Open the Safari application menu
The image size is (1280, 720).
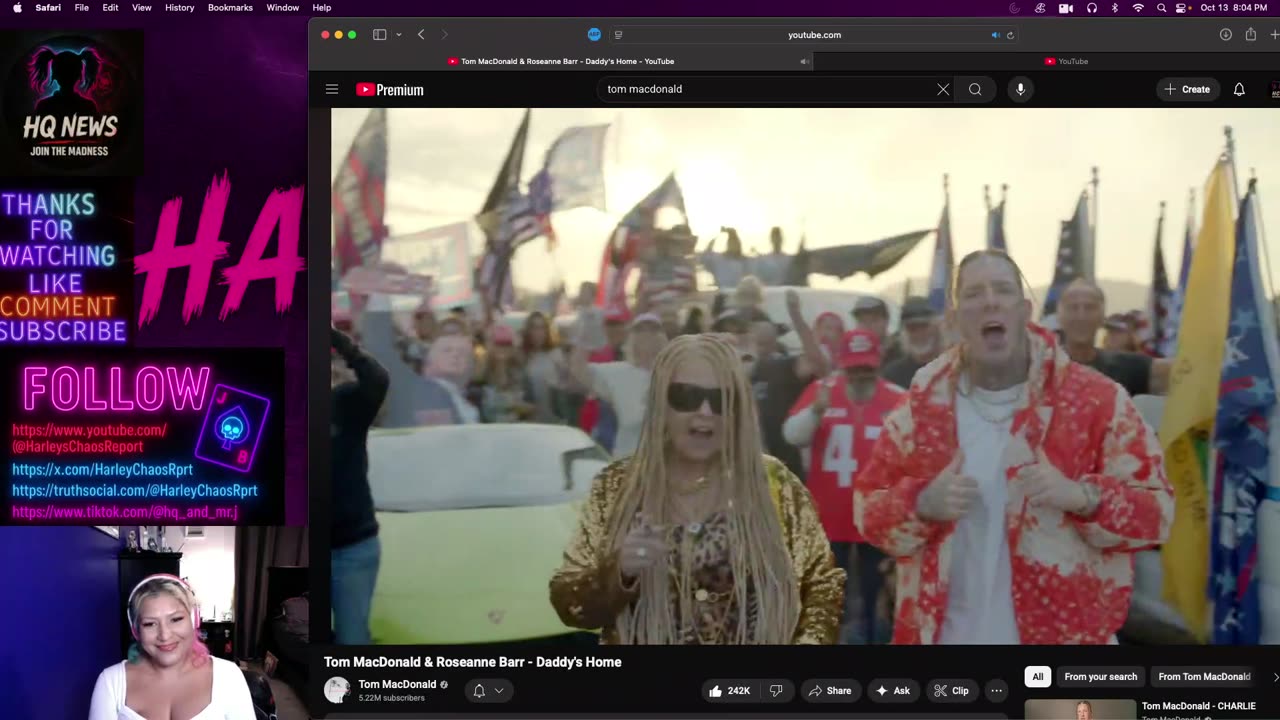48,8
